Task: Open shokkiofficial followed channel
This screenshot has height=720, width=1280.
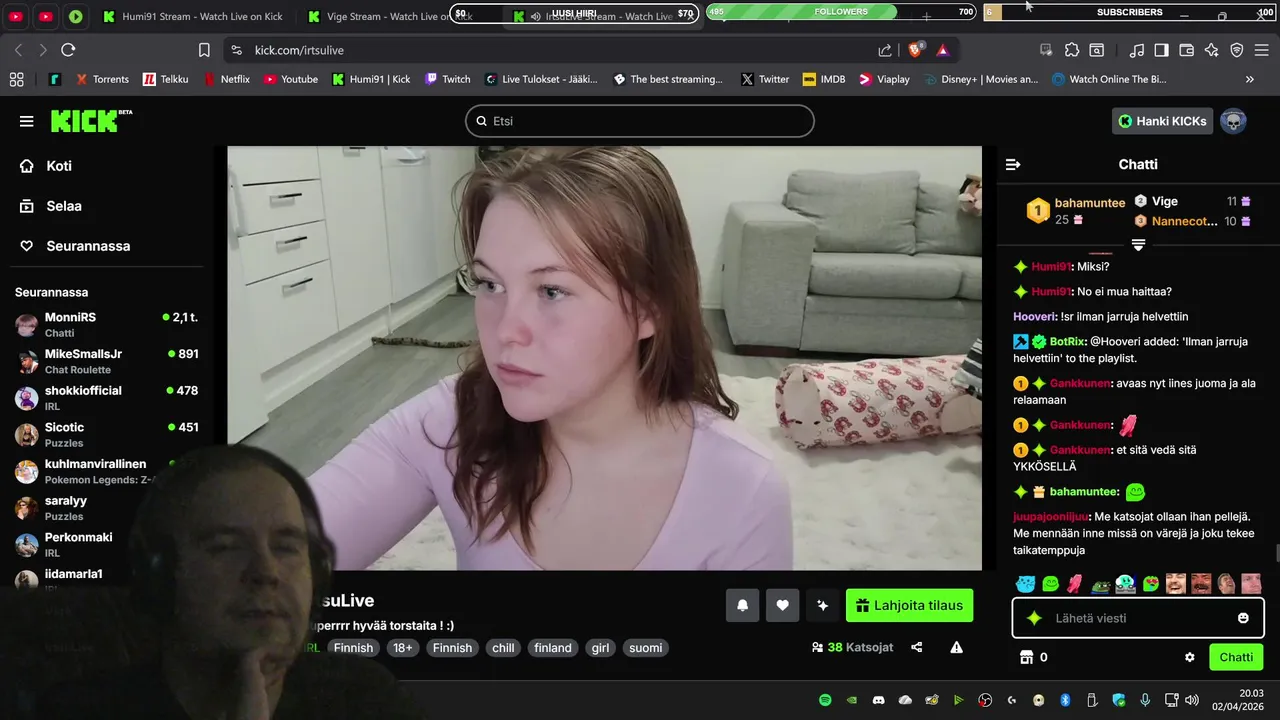Action: coord(106,398)
